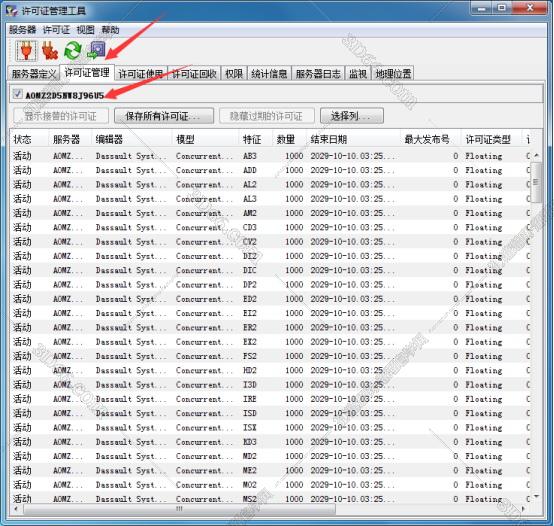
Task: Click the vertical scrollbar up arrow
Action: tap(536, 155)
